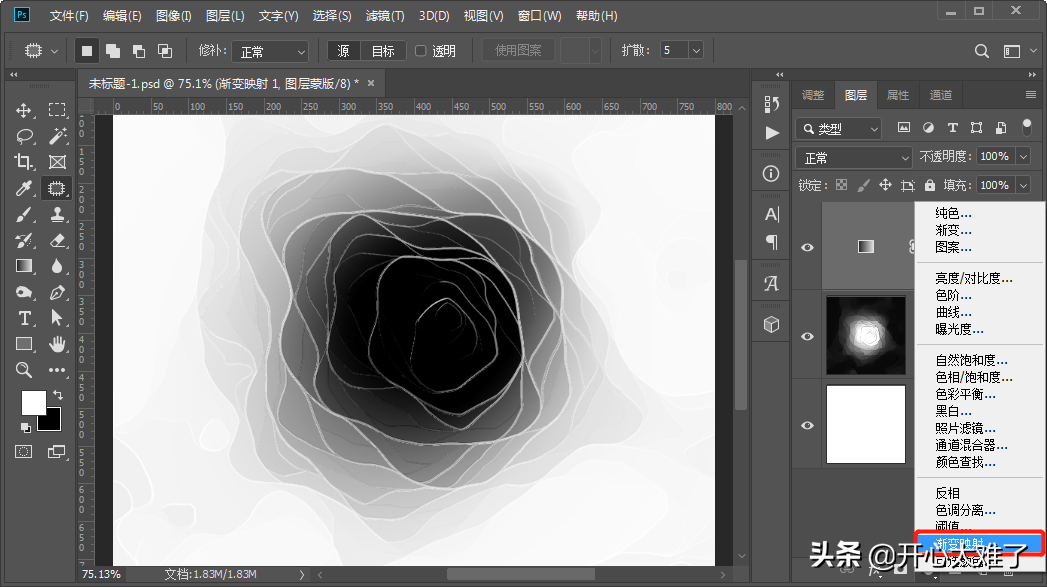The width and height of the screenshot is (1047, 587).
Task: Select the Hand tool
Action: (x=57, y=344)
